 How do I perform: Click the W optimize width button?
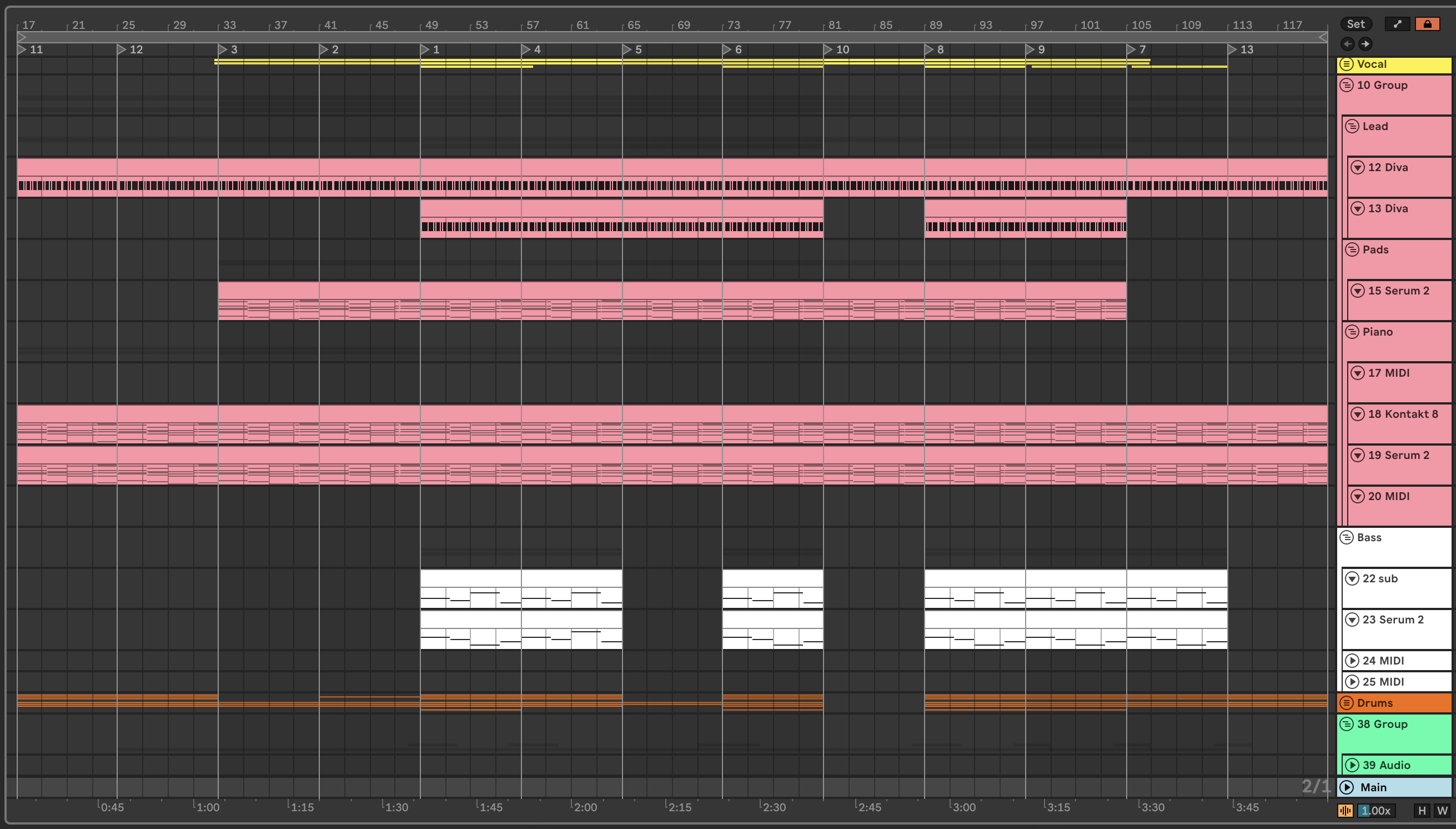pos(1442,810)
